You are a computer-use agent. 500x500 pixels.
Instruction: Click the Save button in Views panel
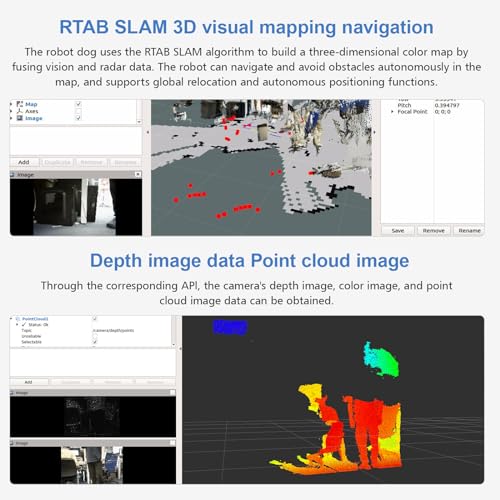(x=398, y=231)
